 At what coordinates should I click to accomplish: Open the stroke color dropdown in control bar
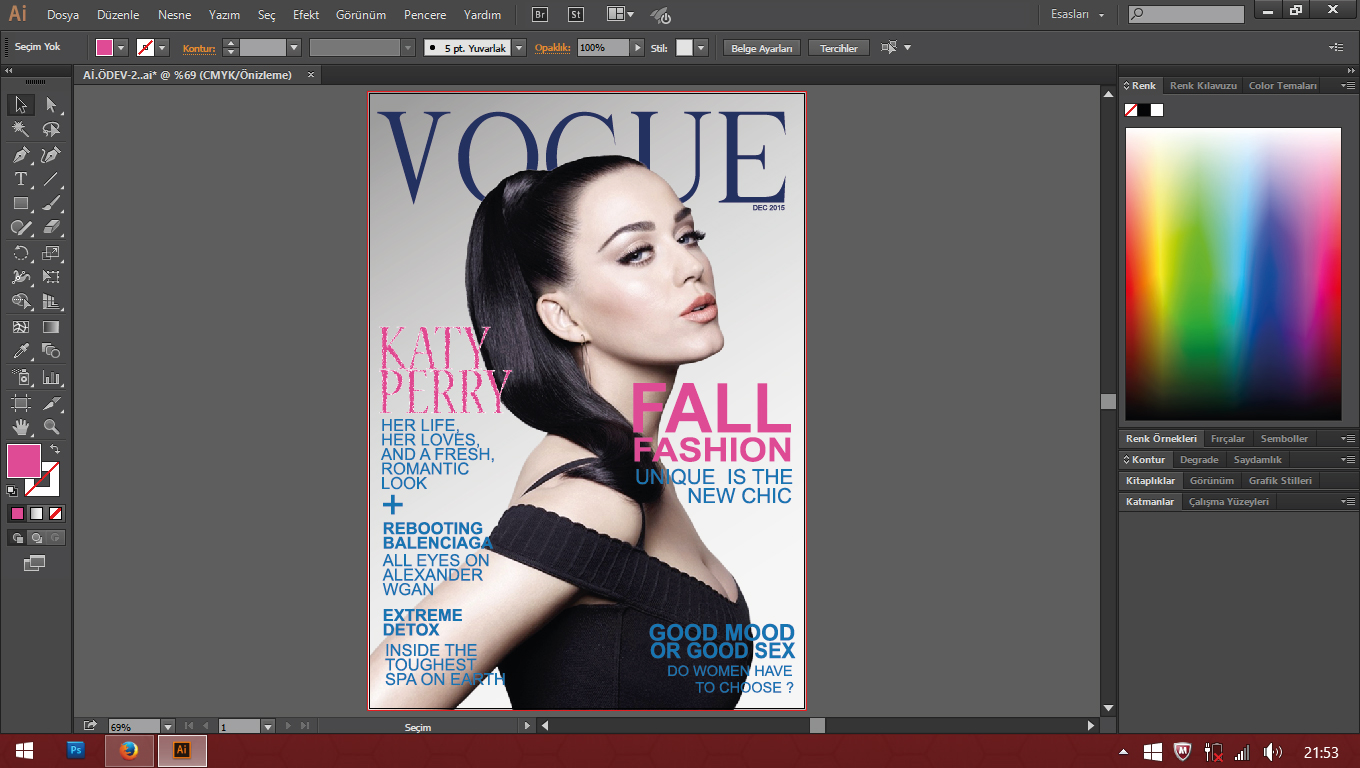(162, 47)
